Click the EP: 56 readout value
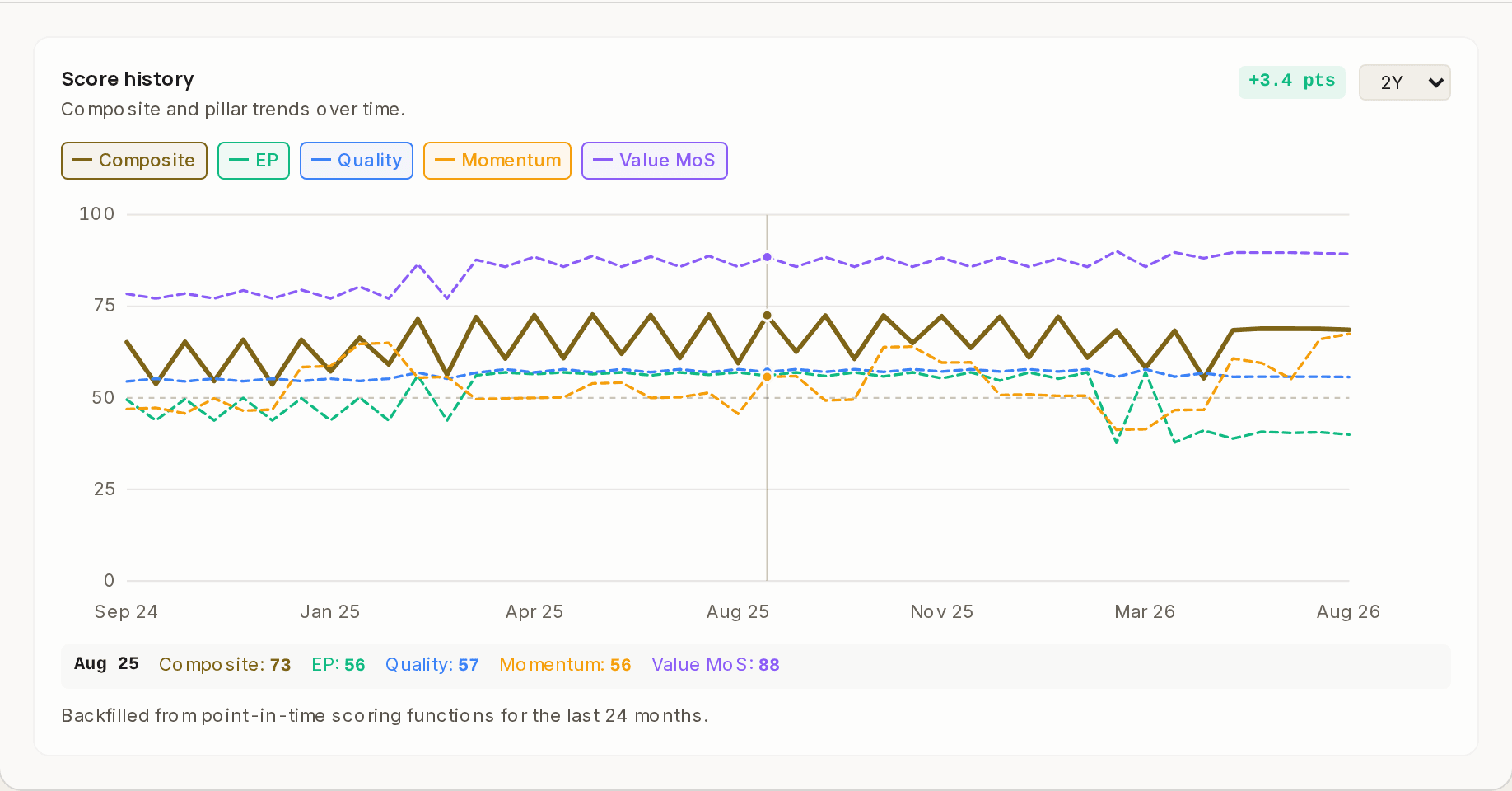Screen dimensions: 1512x791 (338, 665)
